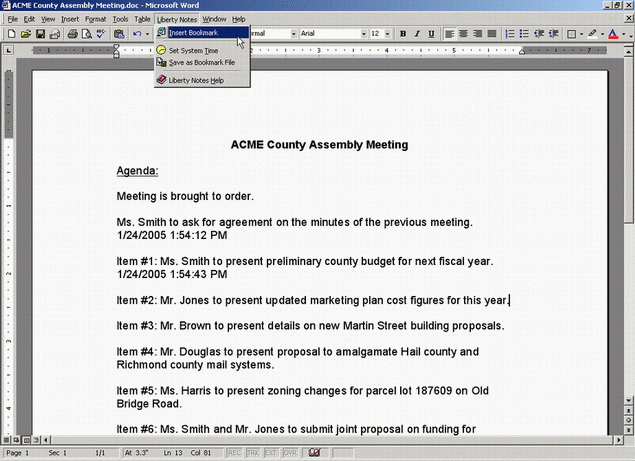This screenshot has height=461, width=635.
Task: Open the Undo history dropdown arrow
Action: click(x=147, y=34)
